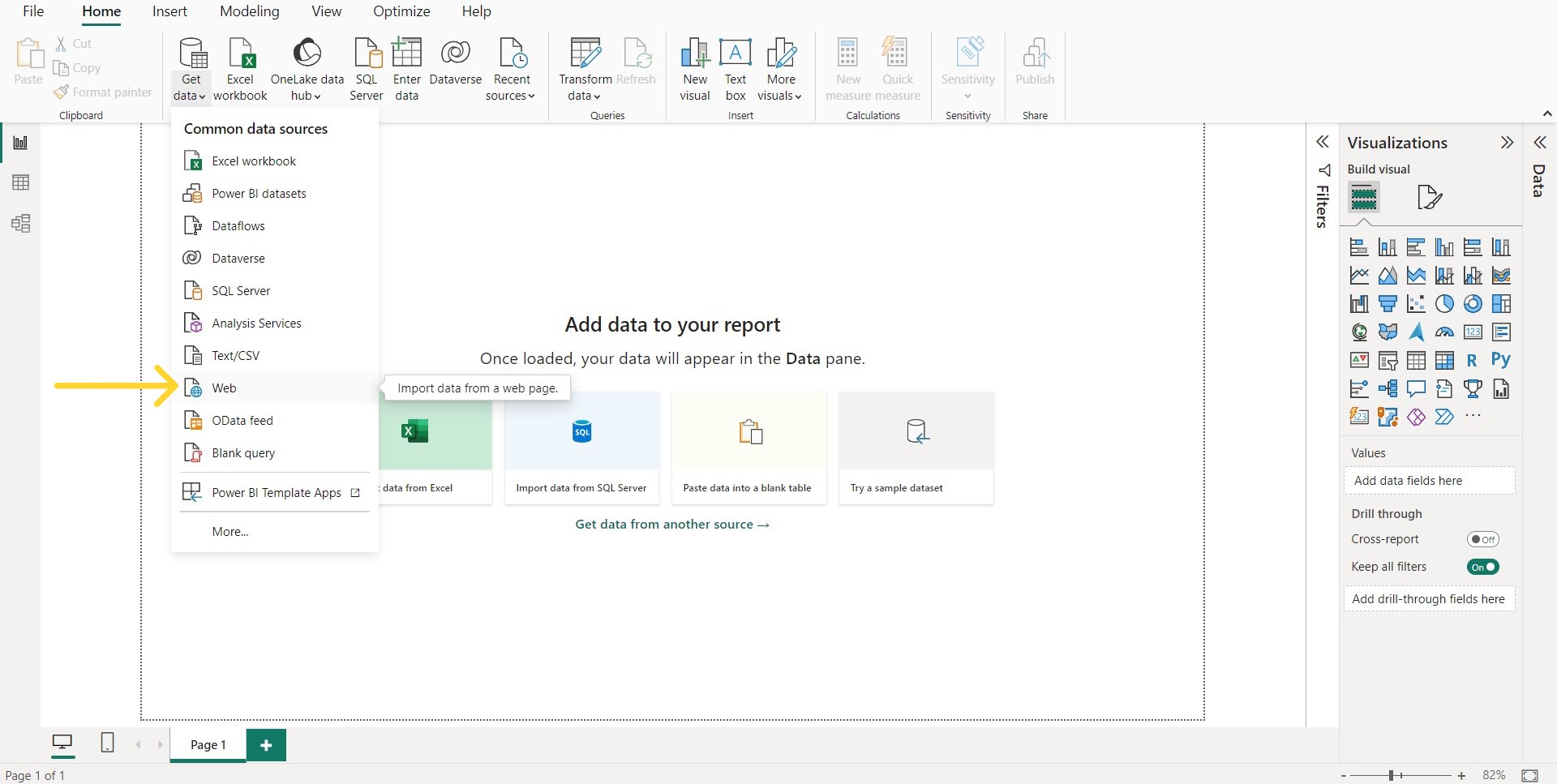
Task: Choose the pie chart visual
Action: click(1444, 304)
